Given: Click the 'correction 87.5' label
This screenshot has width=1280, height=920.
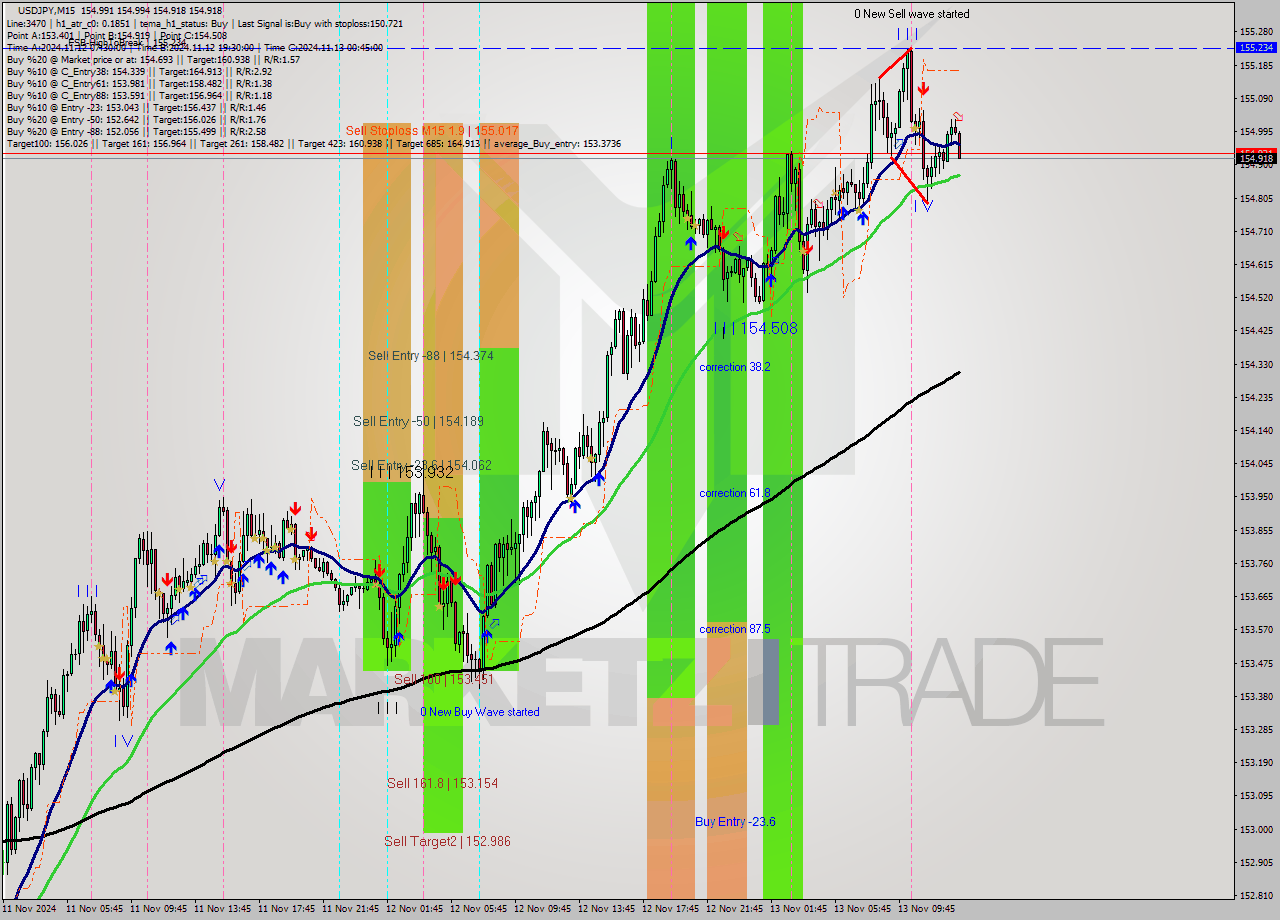Looking at the screenshot, I should (x=735, y=629).
